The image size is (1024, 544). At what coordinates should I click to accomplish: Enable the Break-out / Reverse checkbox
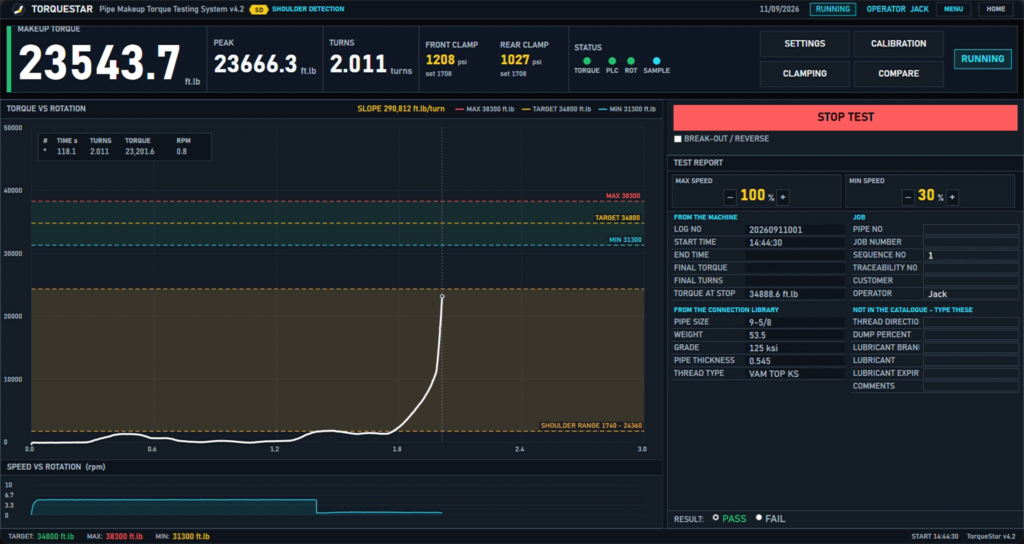pos(678,139)
